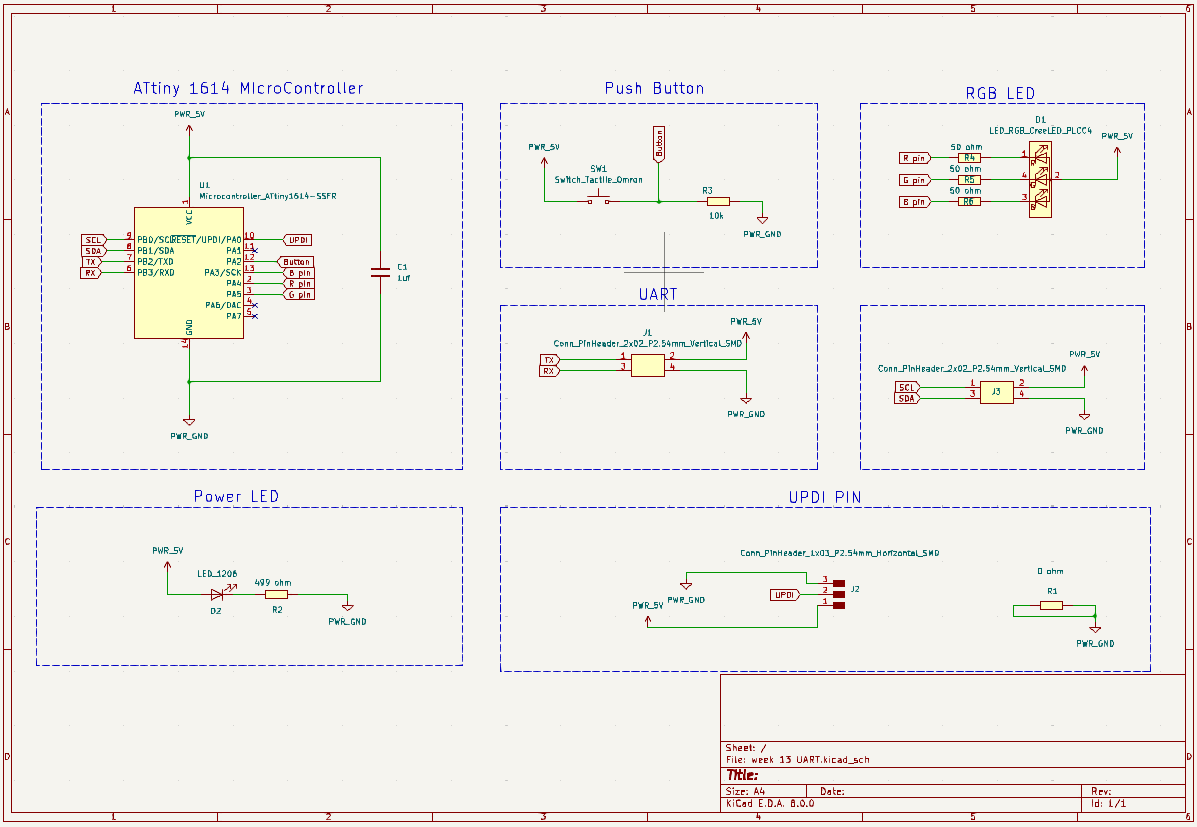Click the J2 UPDI pin header symbol
Screen dimensions: 1197x827
pos(838,592)
